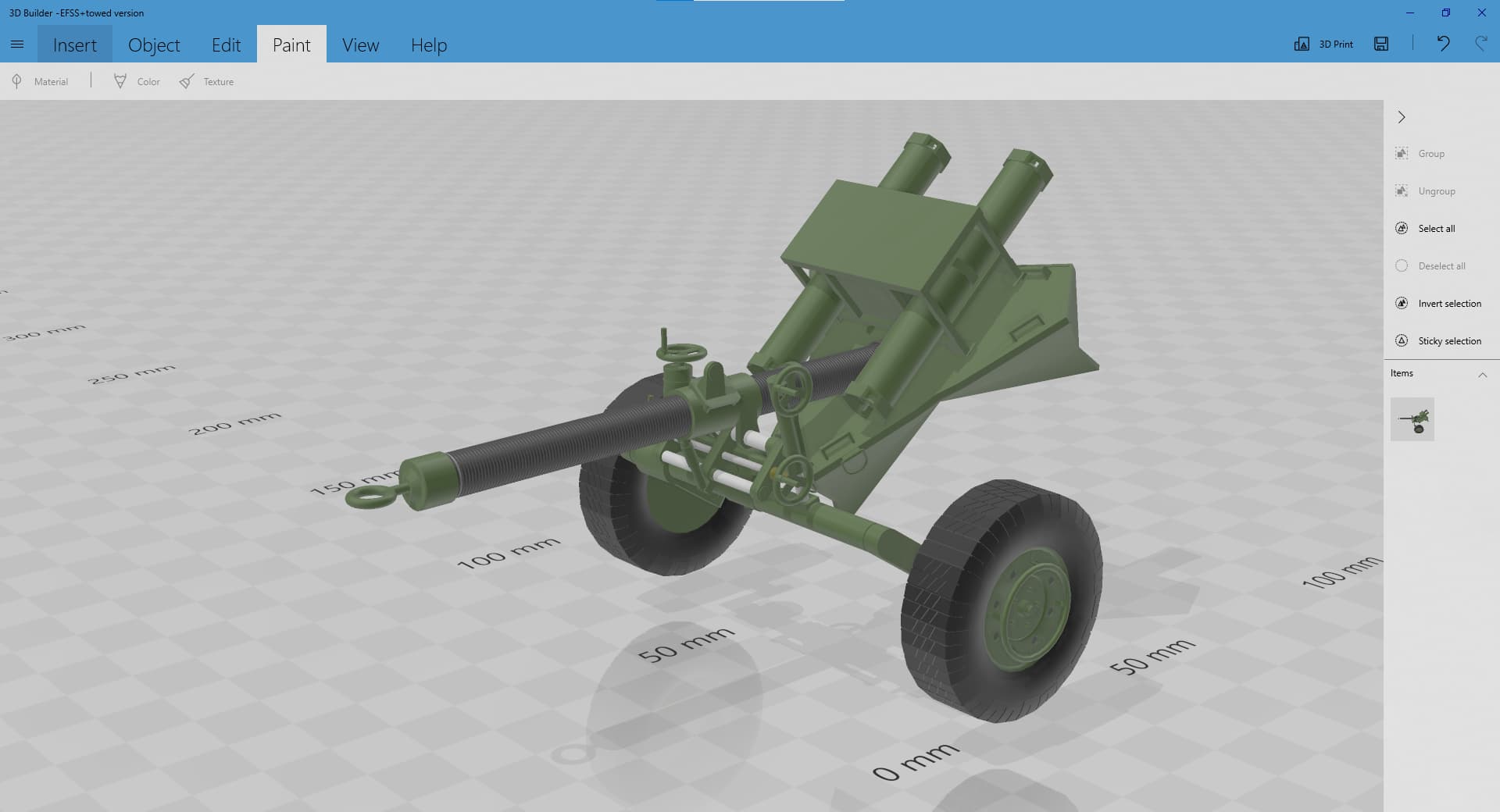This screenshot has width=1500, height=812.
Task: Switch to the Object tab
Action: pos(154,45)
